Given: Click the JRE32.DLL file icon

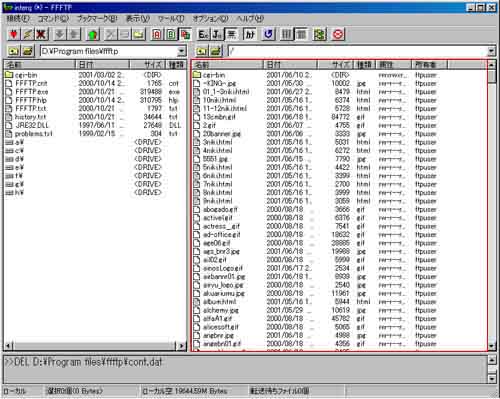Looking at the screenshot, I should click(9, 126).
